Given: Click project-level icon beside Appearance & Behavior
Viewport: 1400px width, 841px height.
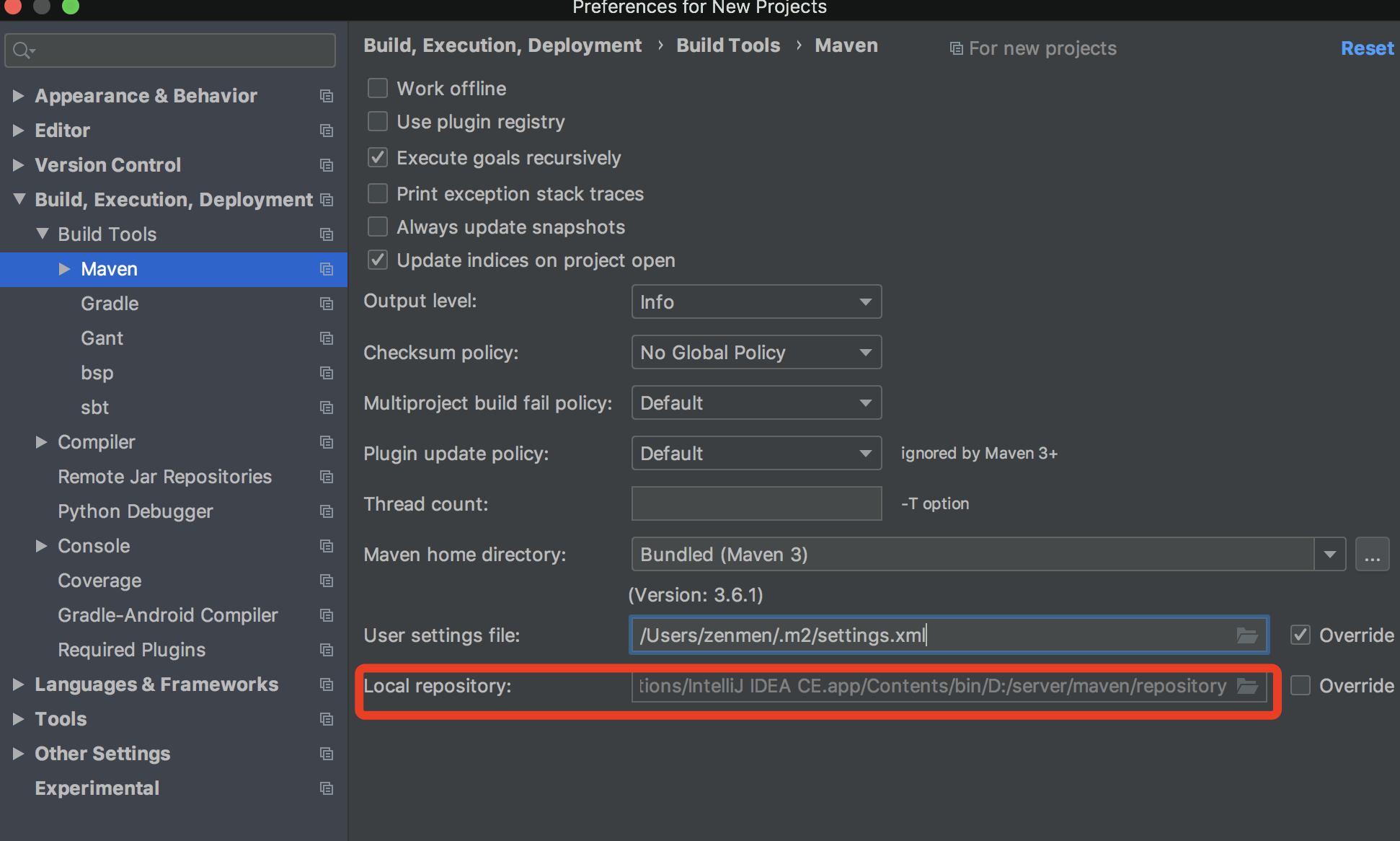Looking at the screenshot, I should tap(327, 96).
